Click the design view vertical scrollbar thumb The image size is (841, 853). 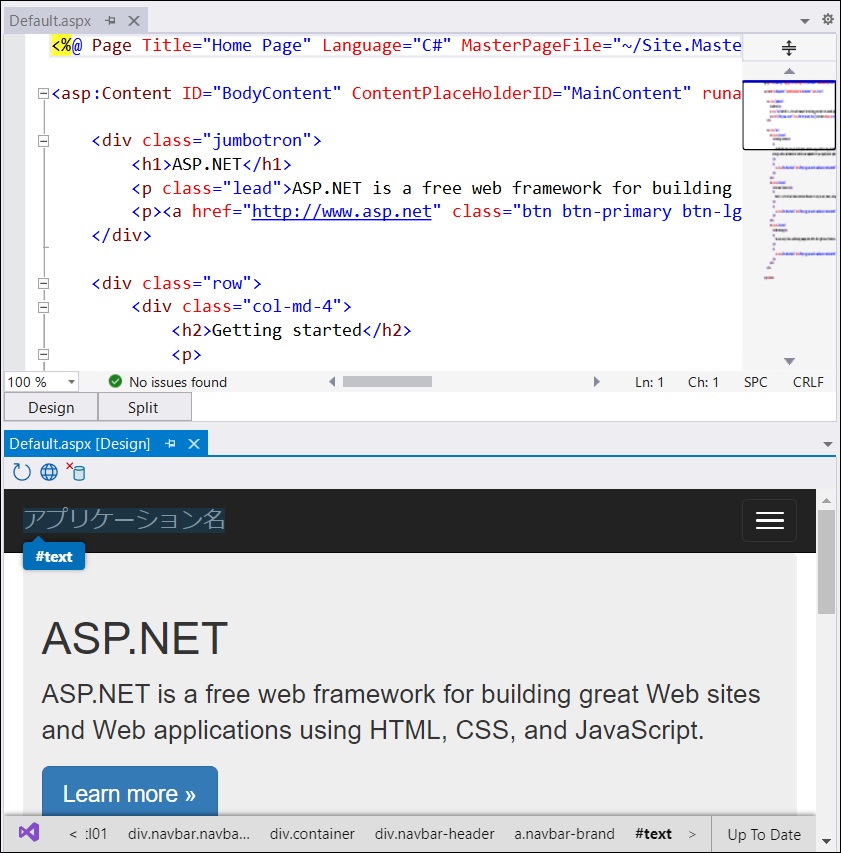click(826, 562)
